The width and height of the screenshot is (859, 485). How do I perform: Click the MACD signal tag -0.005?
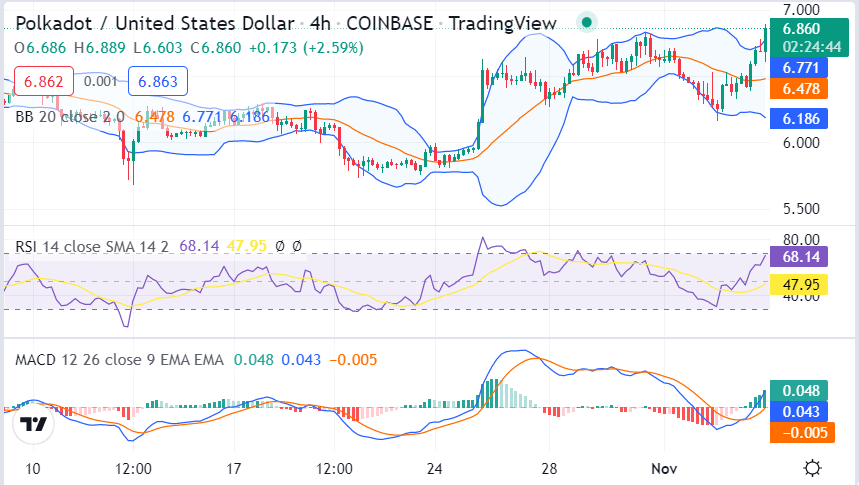[x=803, y=432]
